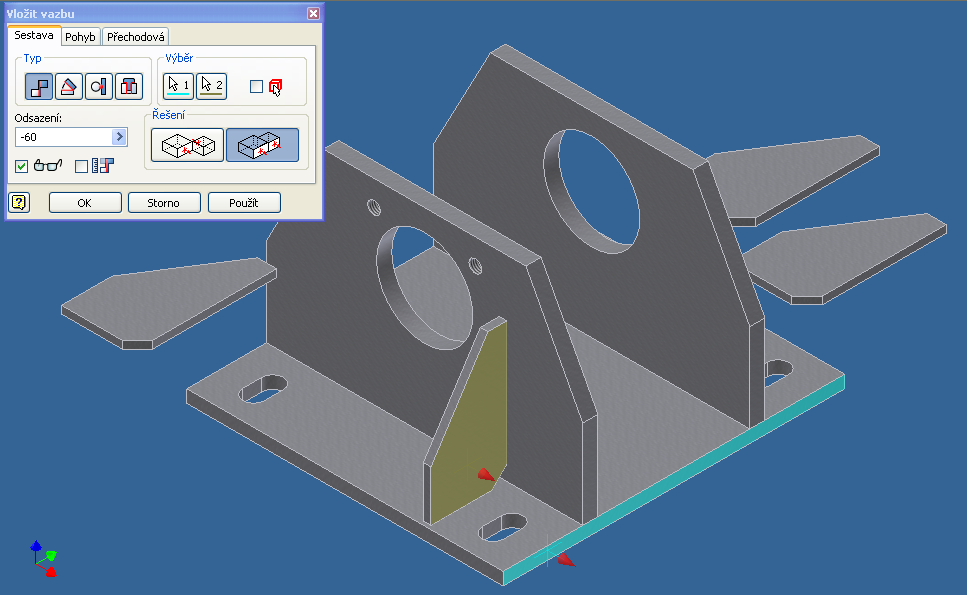Choose the Mate solution in Řešení
This screenshot has width=967, height=595.
[x=186, y=145]
